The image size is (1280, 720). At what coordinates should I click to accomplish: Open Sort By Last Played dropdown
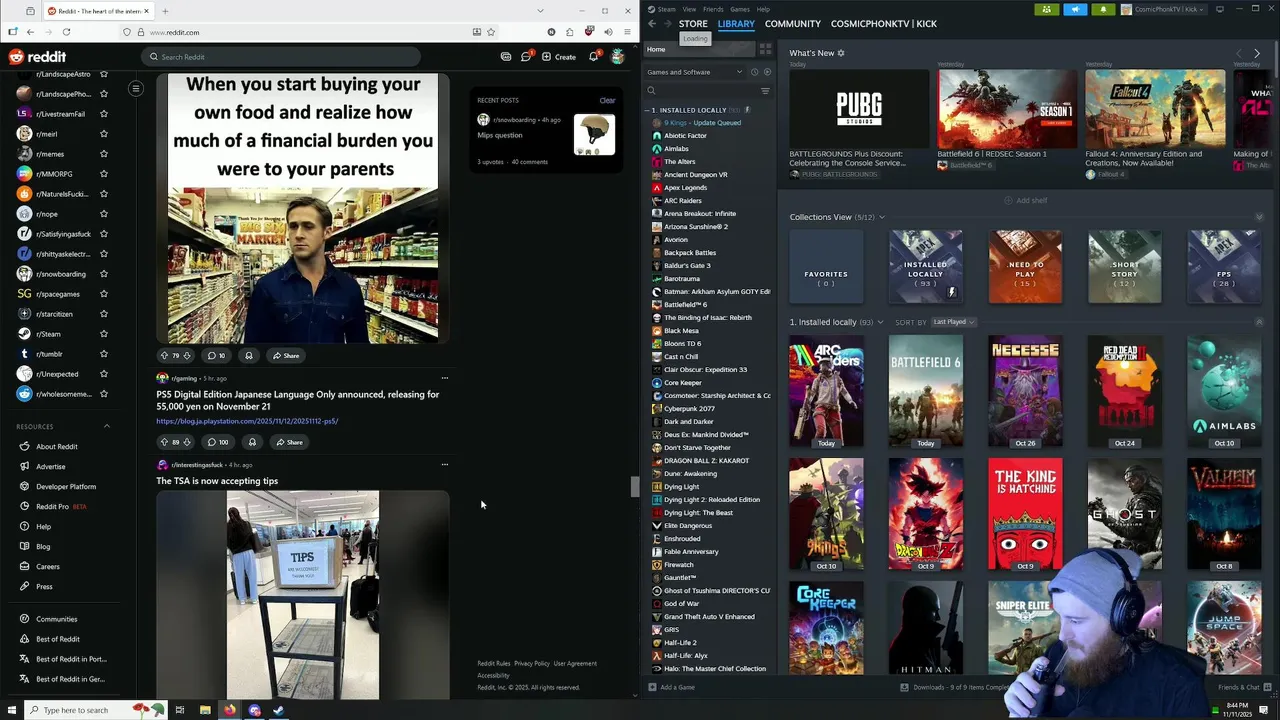point(953,322)
